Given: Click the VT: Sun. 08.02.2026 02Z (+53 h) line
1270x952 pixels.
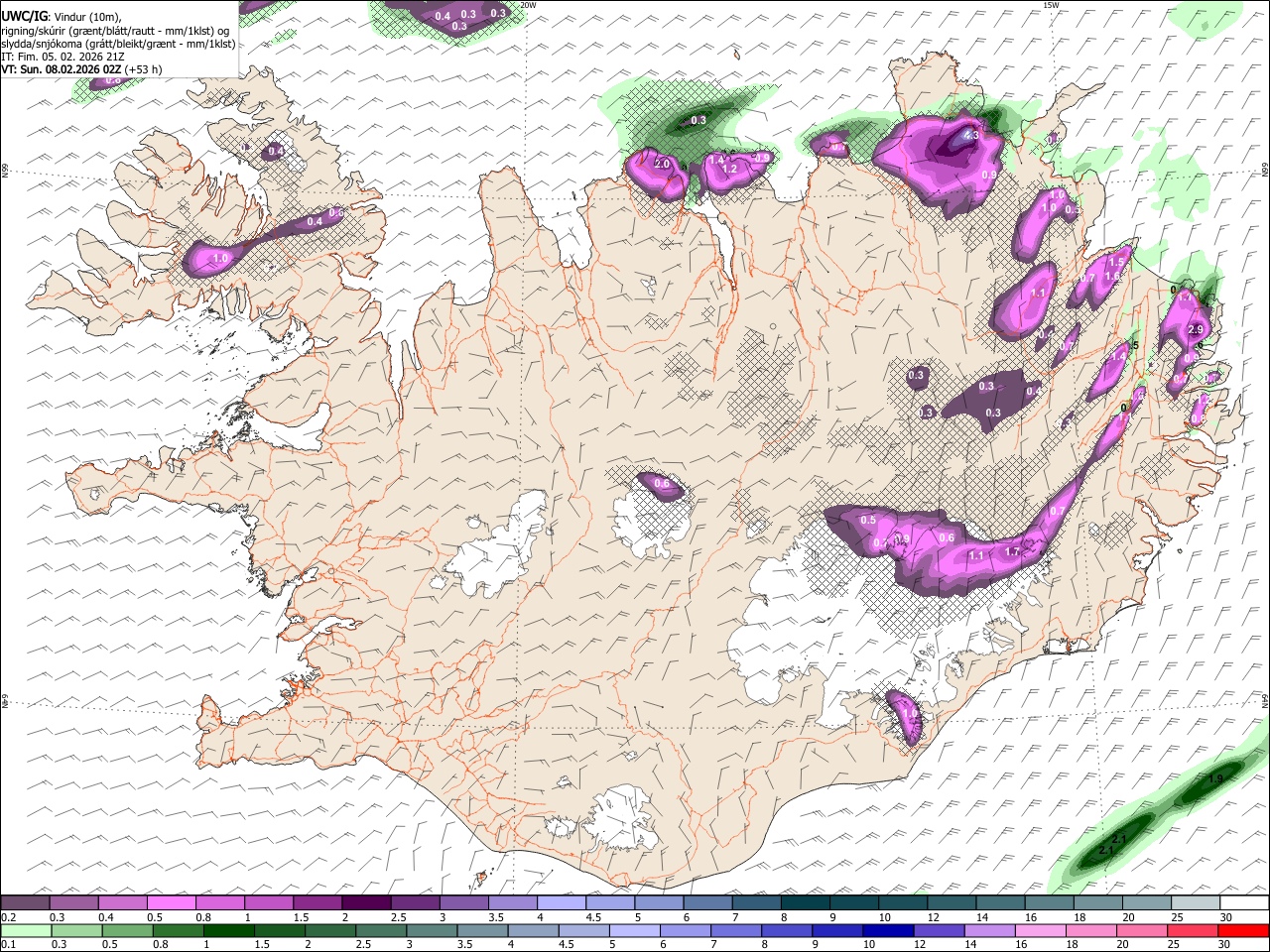Looking at the screenshot, I should point(81,69).
